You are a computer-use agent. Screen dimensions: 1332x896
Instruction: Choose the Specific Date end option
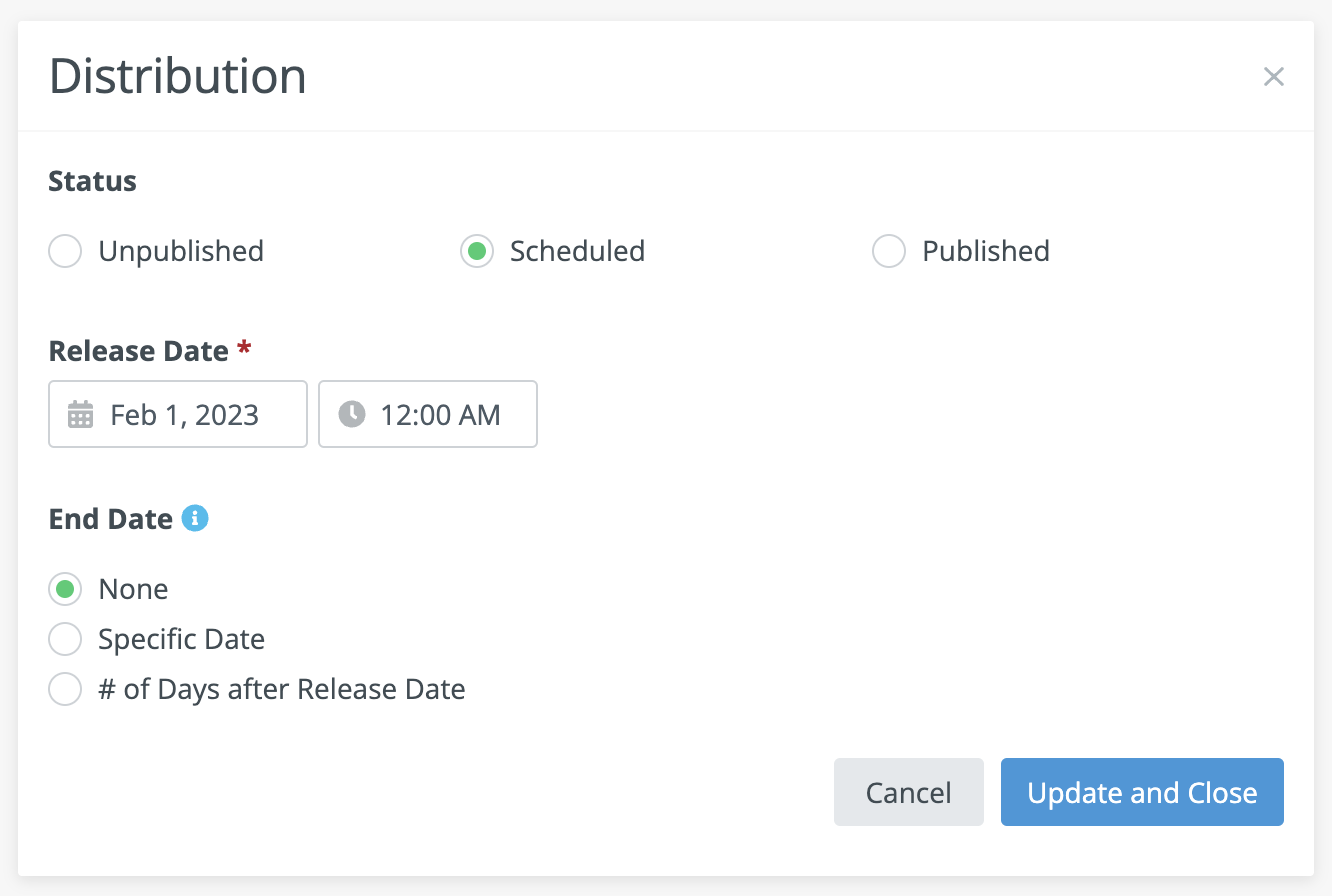[x=65, y=639]
